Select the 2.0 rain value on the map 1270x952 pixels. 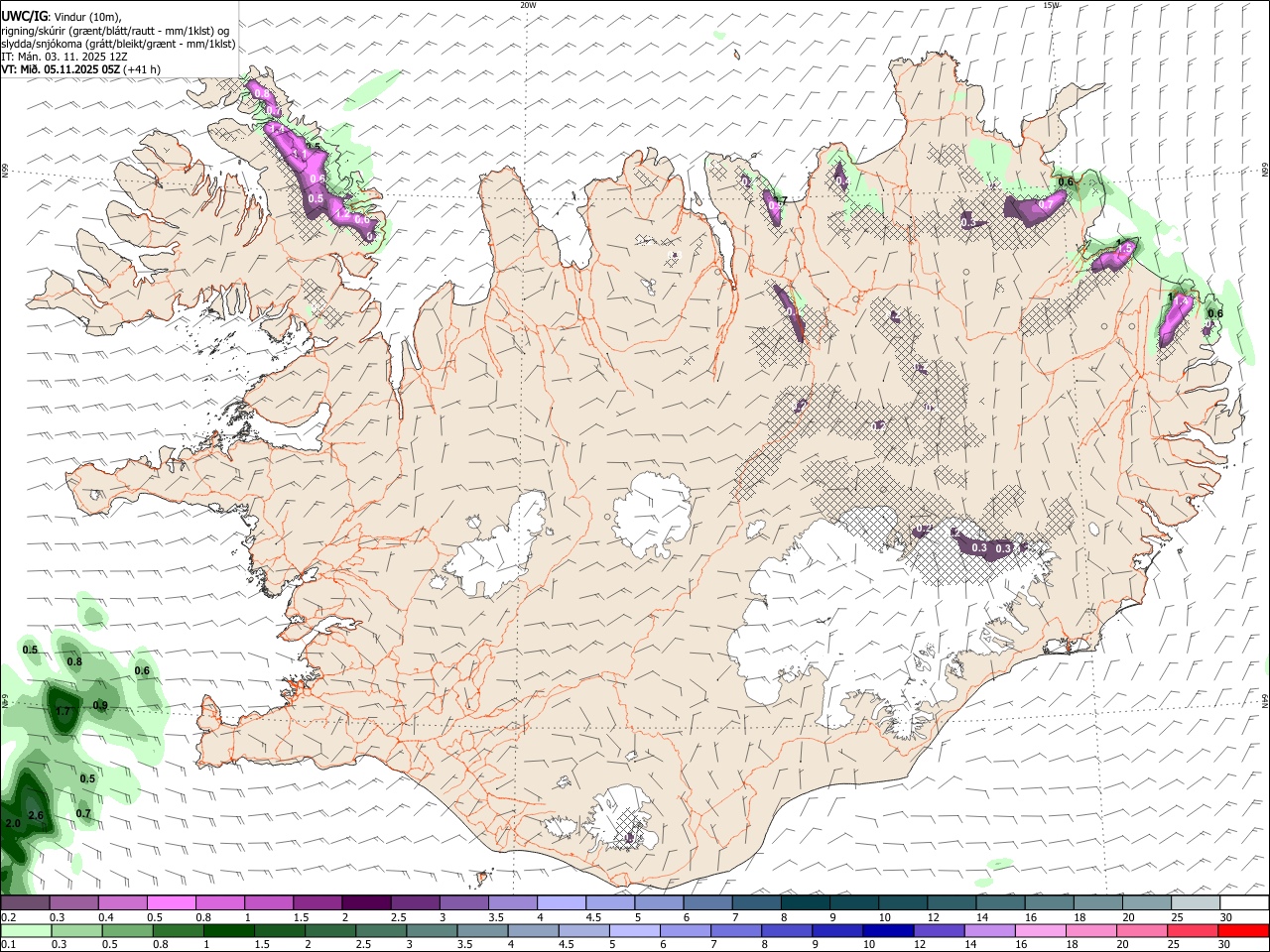click(x=12, y=824)
